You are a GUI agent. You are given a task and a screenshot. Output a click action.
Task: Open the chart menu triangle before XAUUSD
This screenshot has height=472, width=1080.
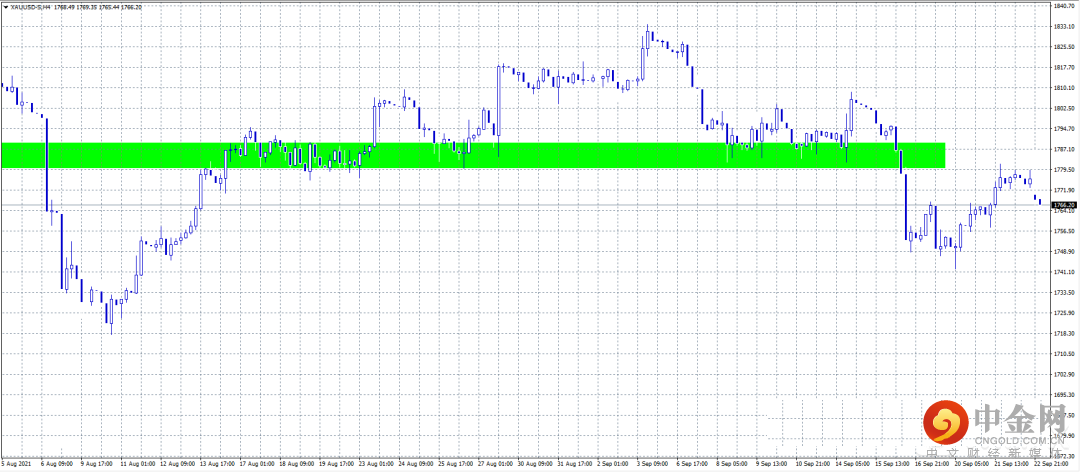(x=6, y=6)
